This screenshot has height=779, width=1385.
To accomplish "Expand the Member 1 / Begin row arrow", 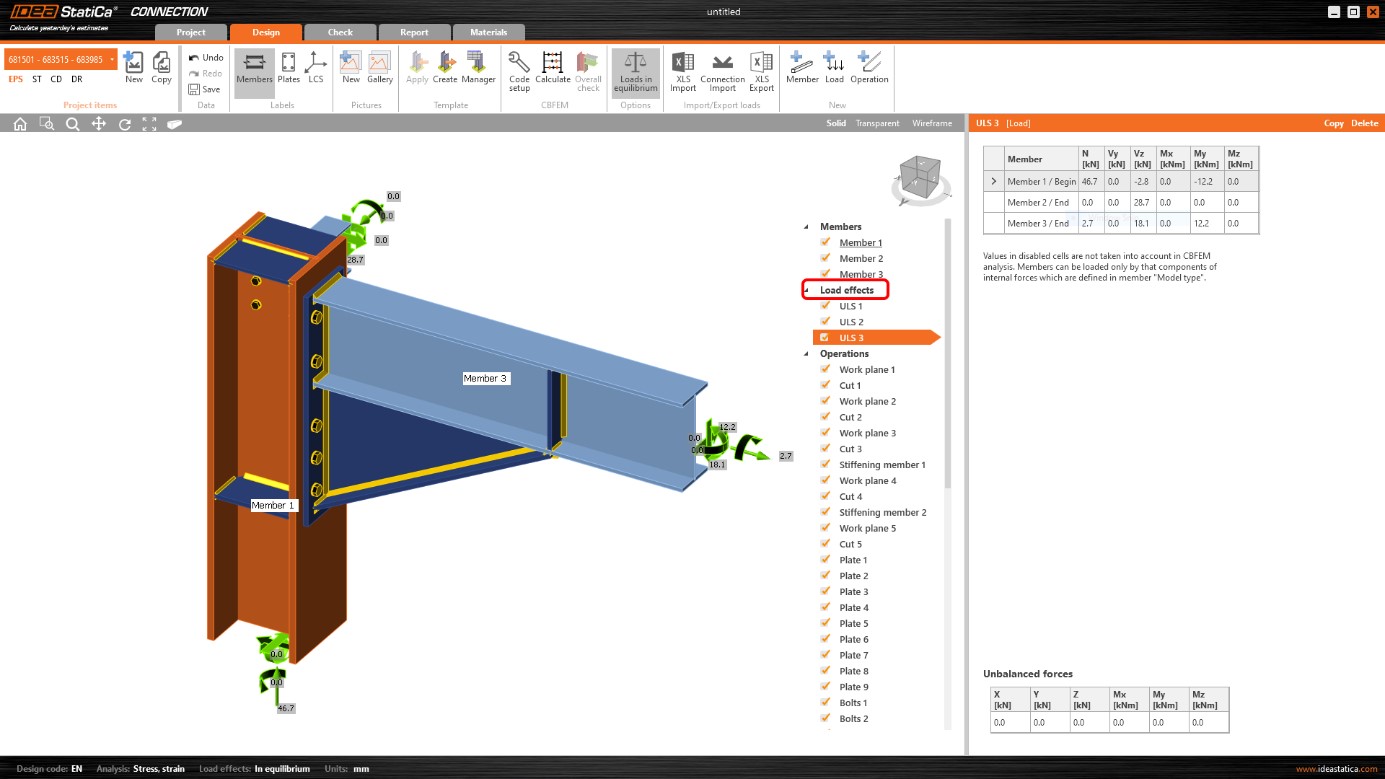I will click(993, 181).
